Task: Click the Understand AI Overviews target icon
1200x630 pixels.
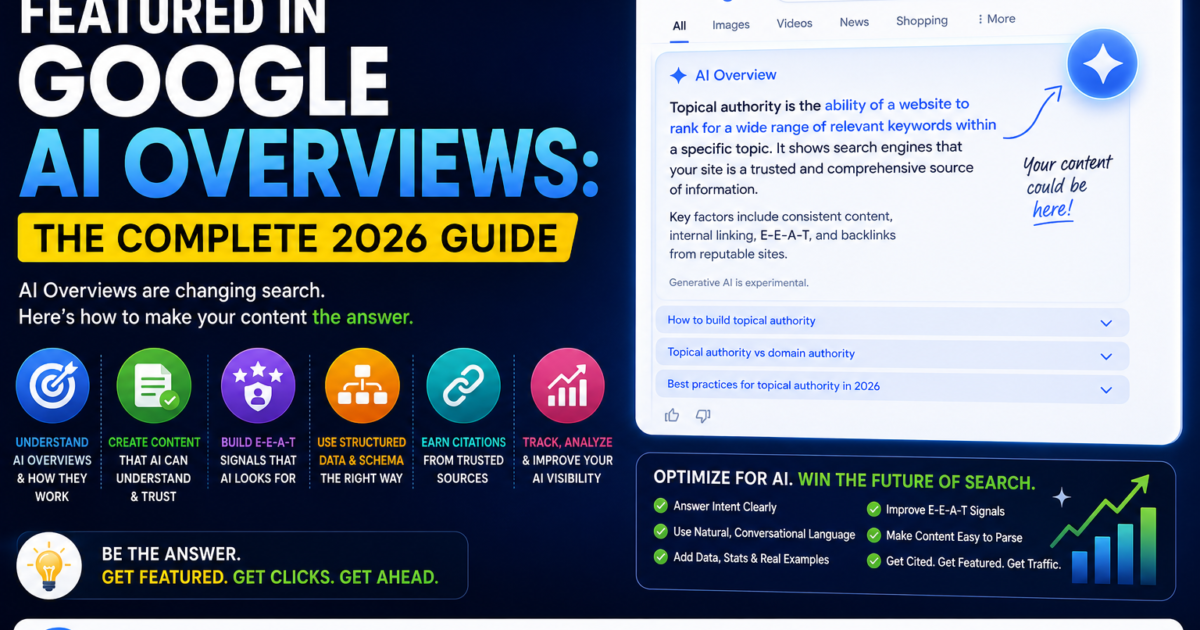Action: point(52,385)
